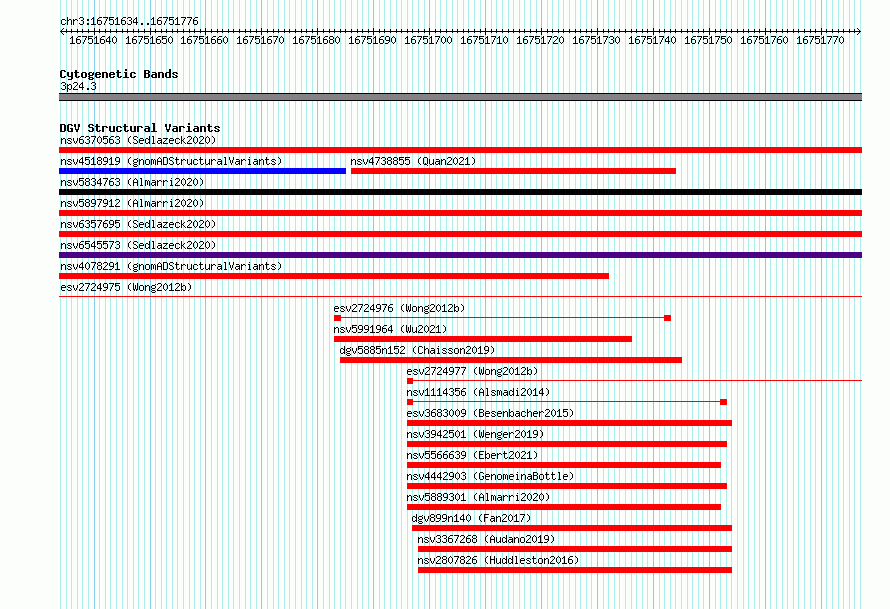Open nsv5897912 (Almarri2020) variant label
Viewport: 890px width, 609px height.
click(132, 203)
